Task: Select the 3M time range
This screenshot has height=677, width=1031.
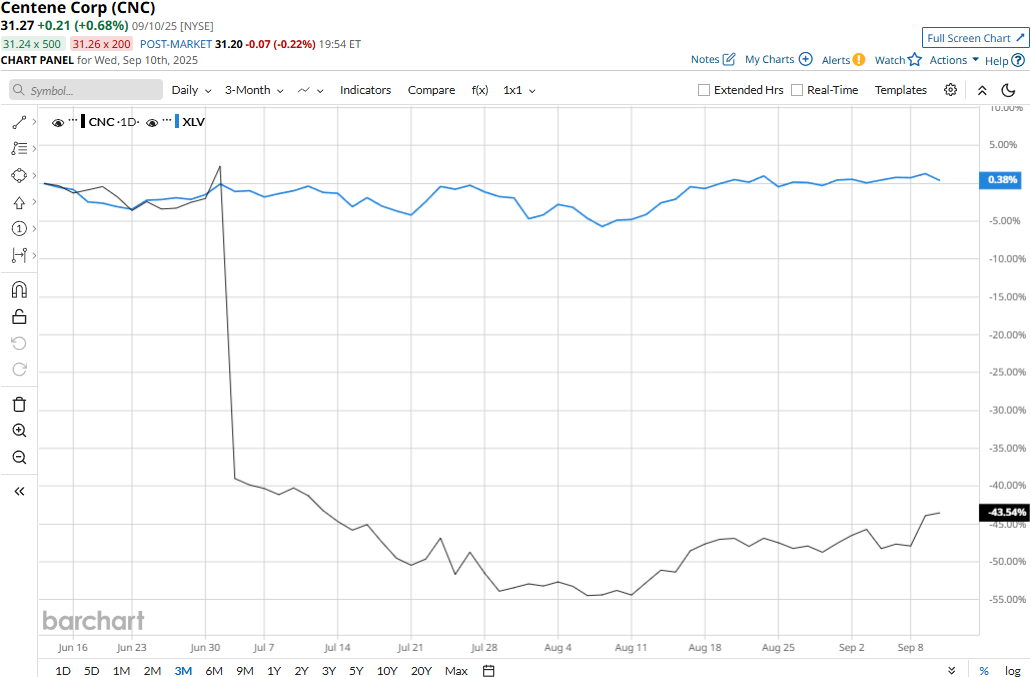Action: [x=183, y=670]
